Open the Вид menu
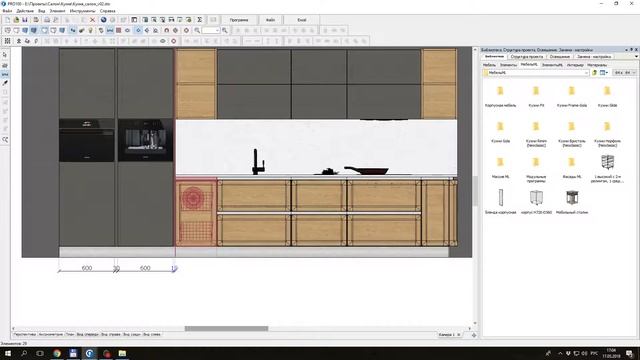Image resolution: width=640 pixels, height=360 pixels. 42,11
